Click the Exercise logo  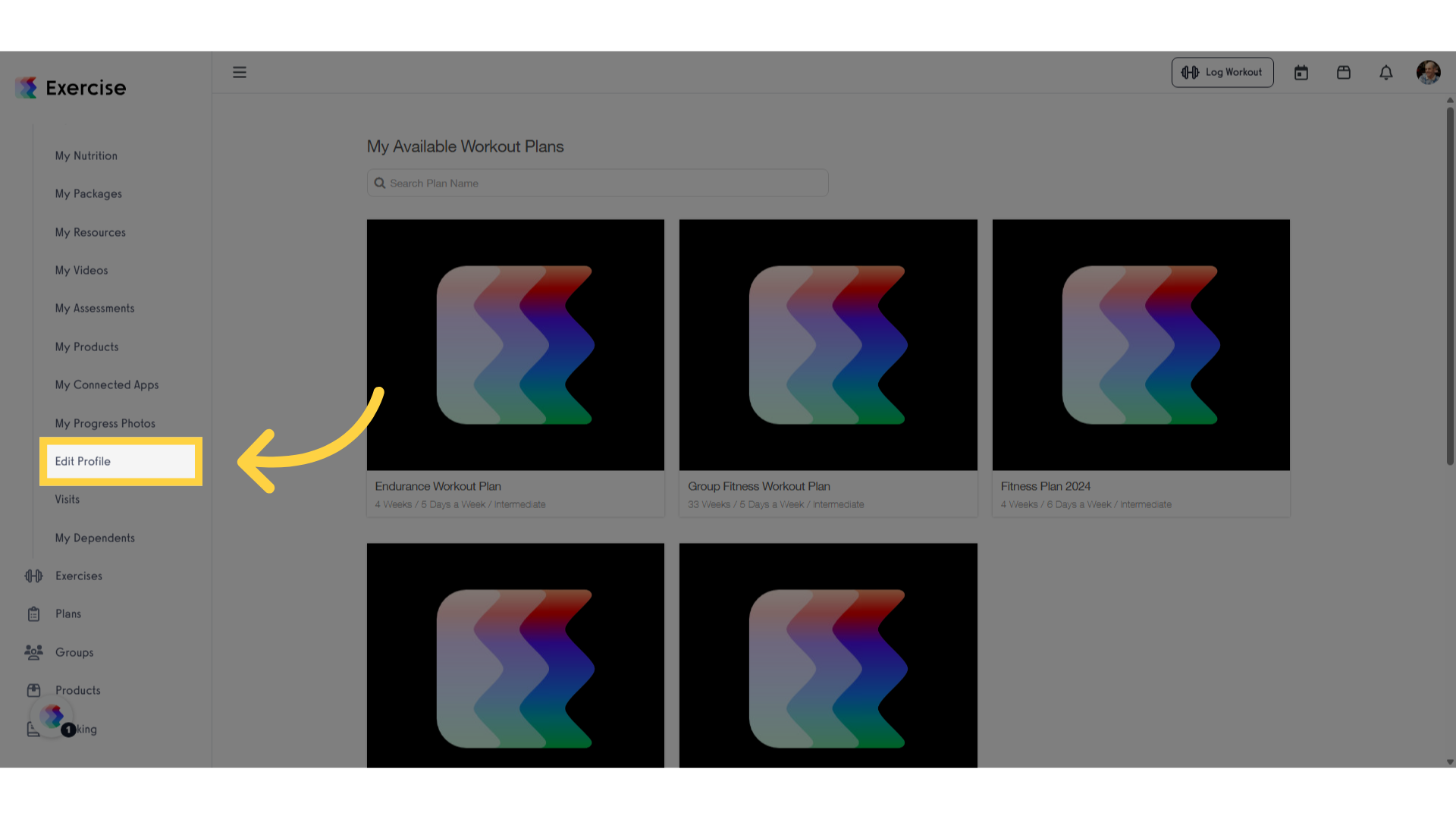click(71, 88)
